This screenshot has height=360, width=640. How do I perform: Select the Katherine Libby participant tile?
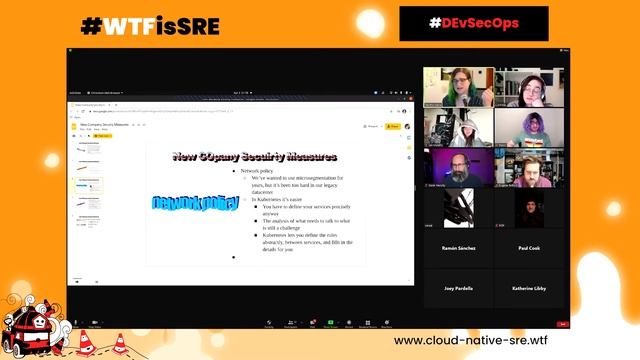tap(529, 288)
